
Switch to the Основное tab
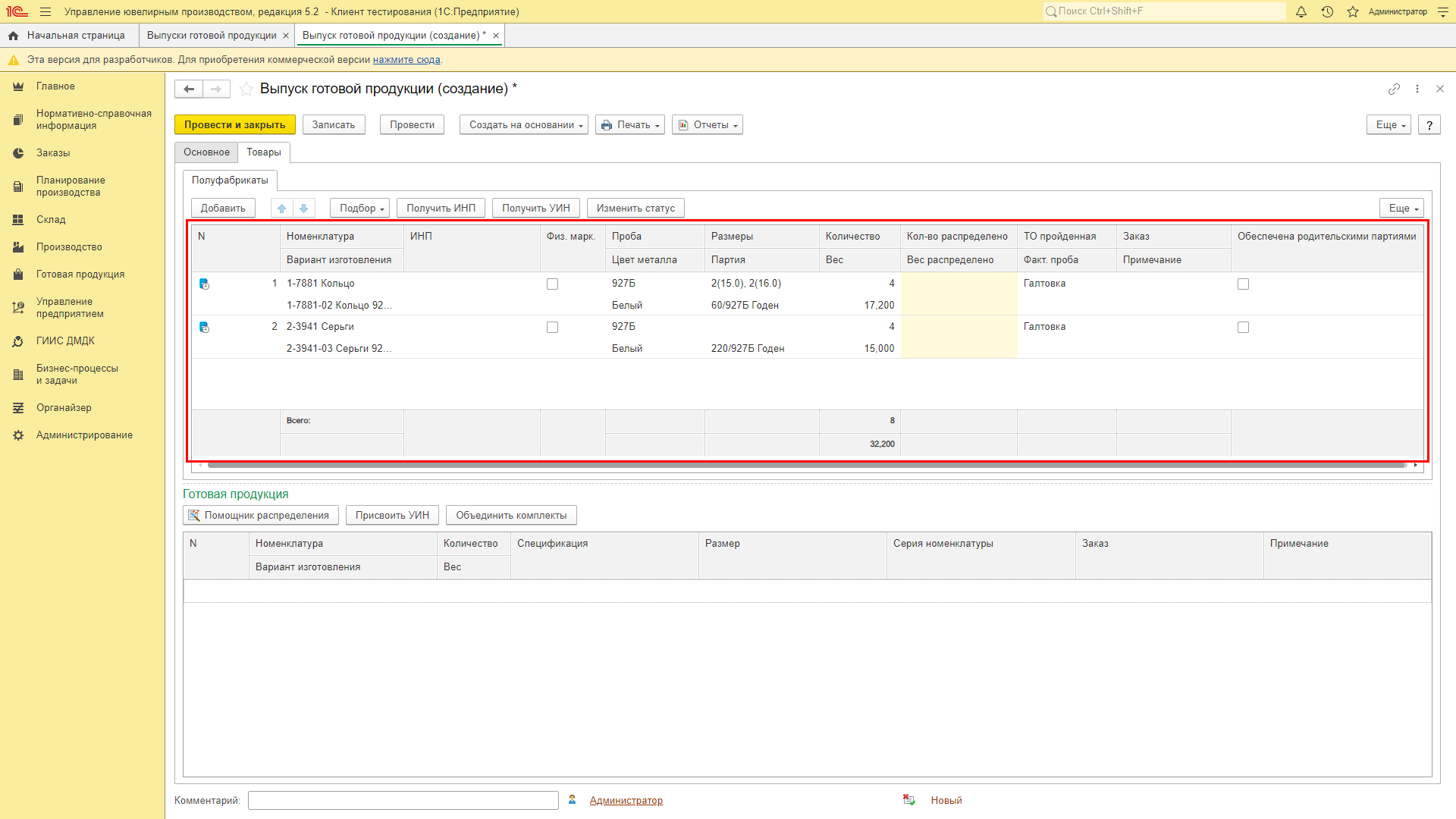pos(206,152)
